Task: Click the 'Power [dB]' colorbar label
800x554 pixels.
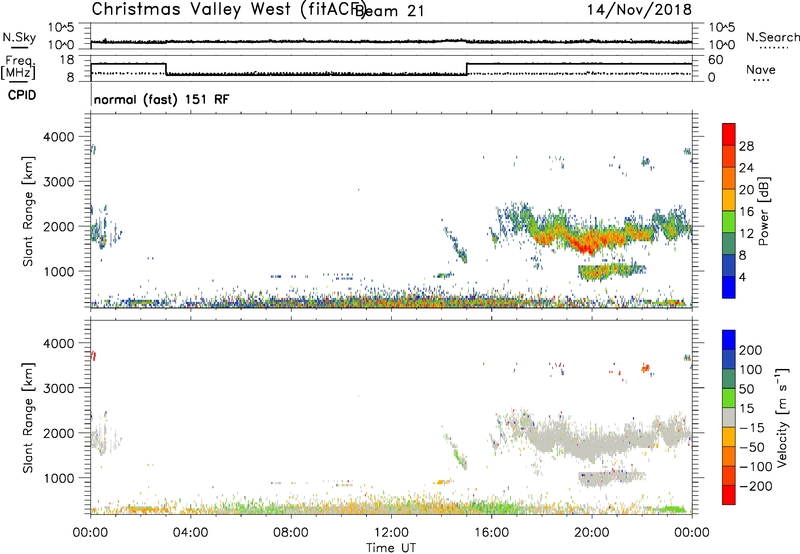Action: pos(764,211)
